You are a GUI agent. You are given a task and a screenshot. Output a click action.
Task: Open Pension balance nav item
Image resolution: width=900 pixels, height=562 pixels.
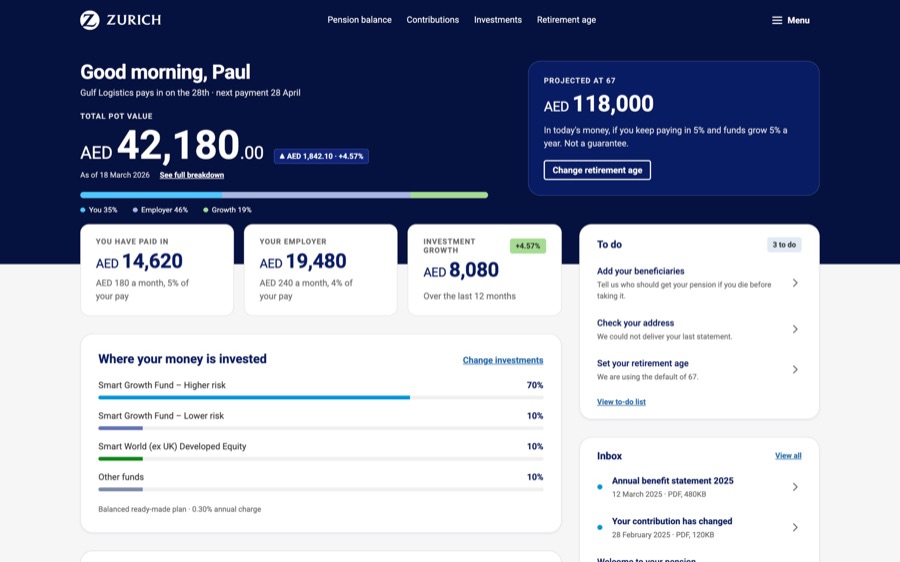click(x=359, y=20)
